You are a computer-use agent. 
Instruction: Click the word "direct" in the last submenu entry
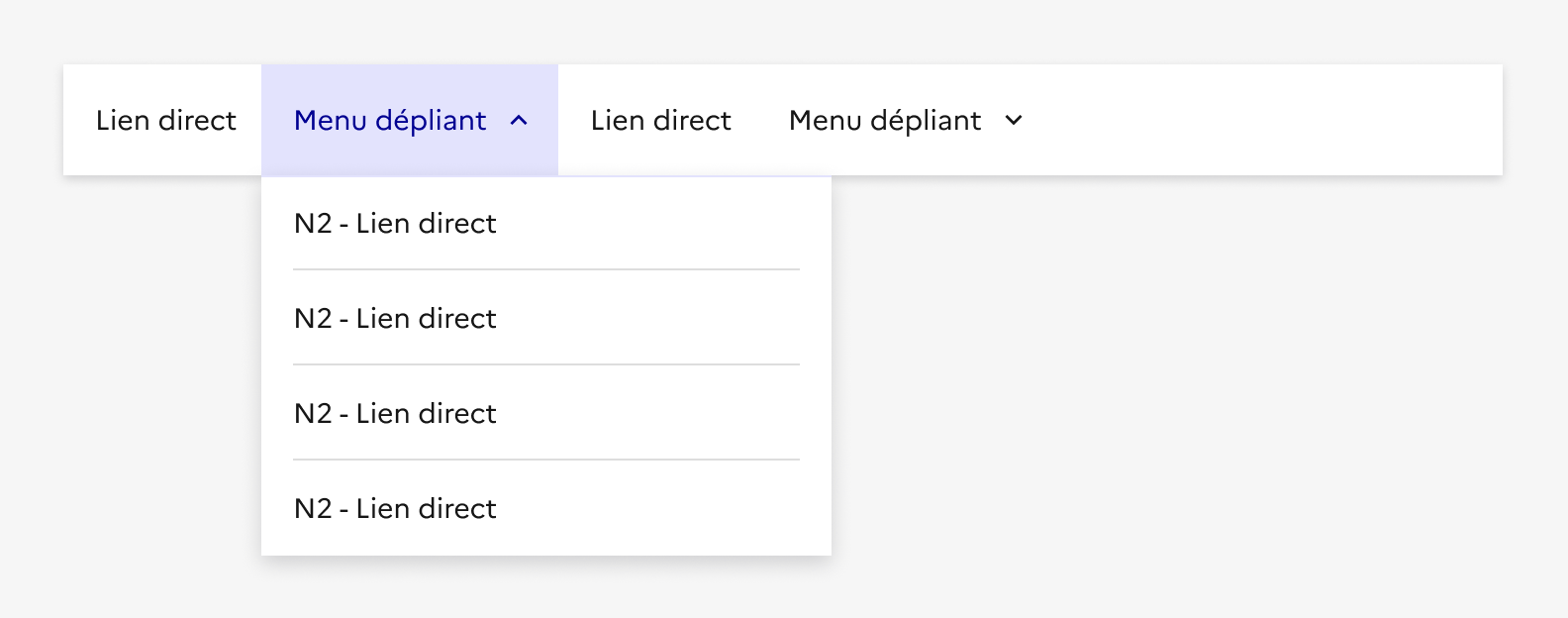coord(456,509)
